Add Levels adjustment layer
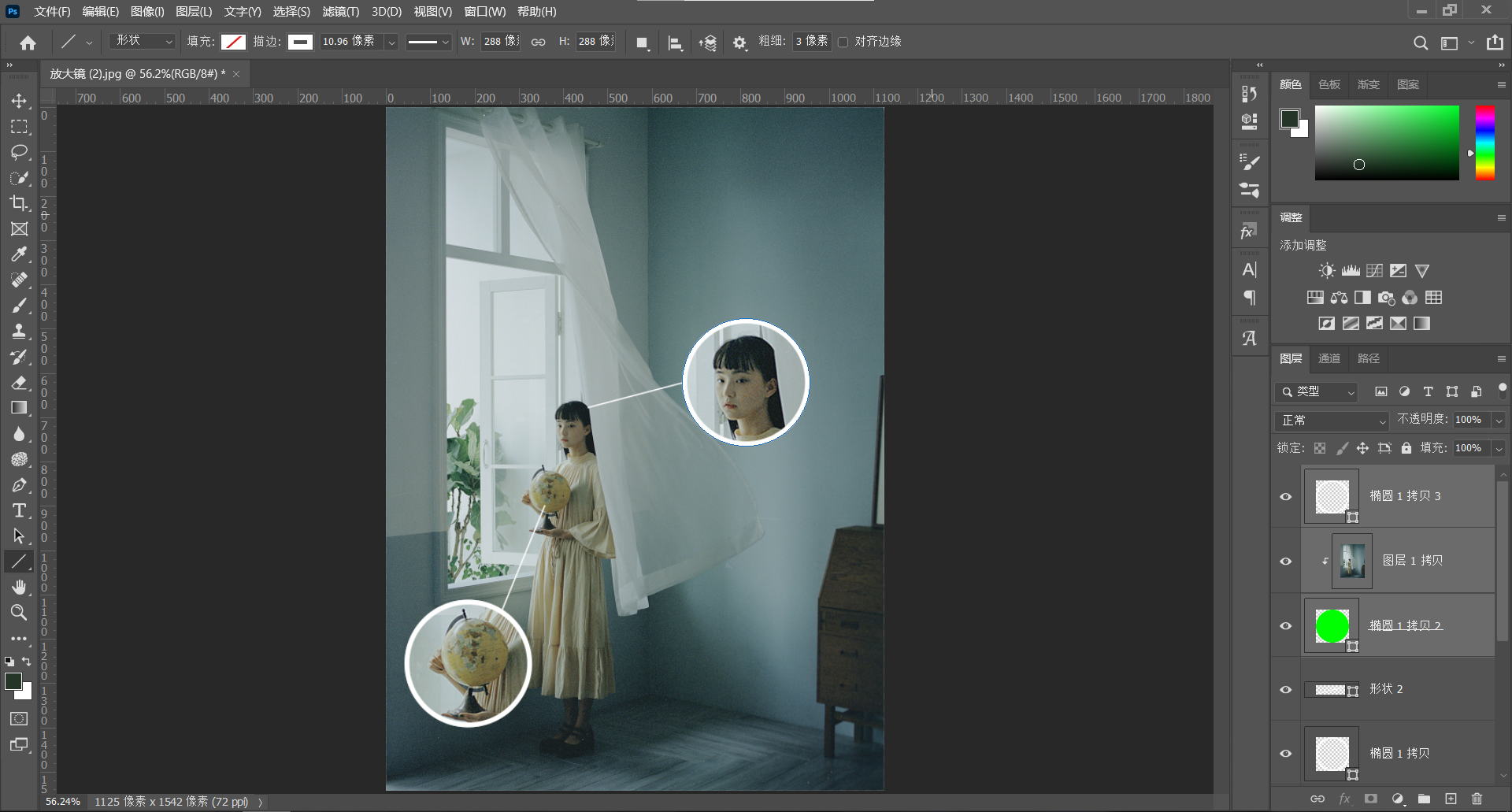This screenshot has width=1512, height=812. [1351, 271]
